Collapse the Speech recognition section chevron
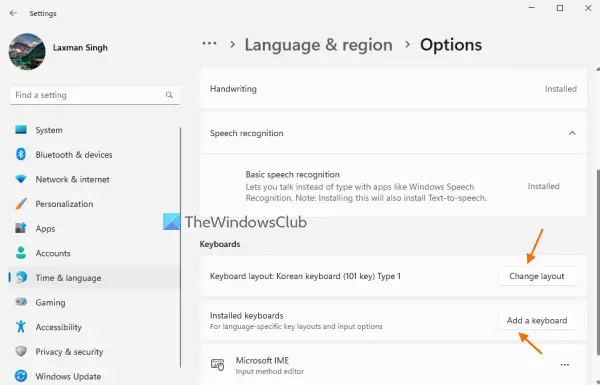 (x=572, y=133)
